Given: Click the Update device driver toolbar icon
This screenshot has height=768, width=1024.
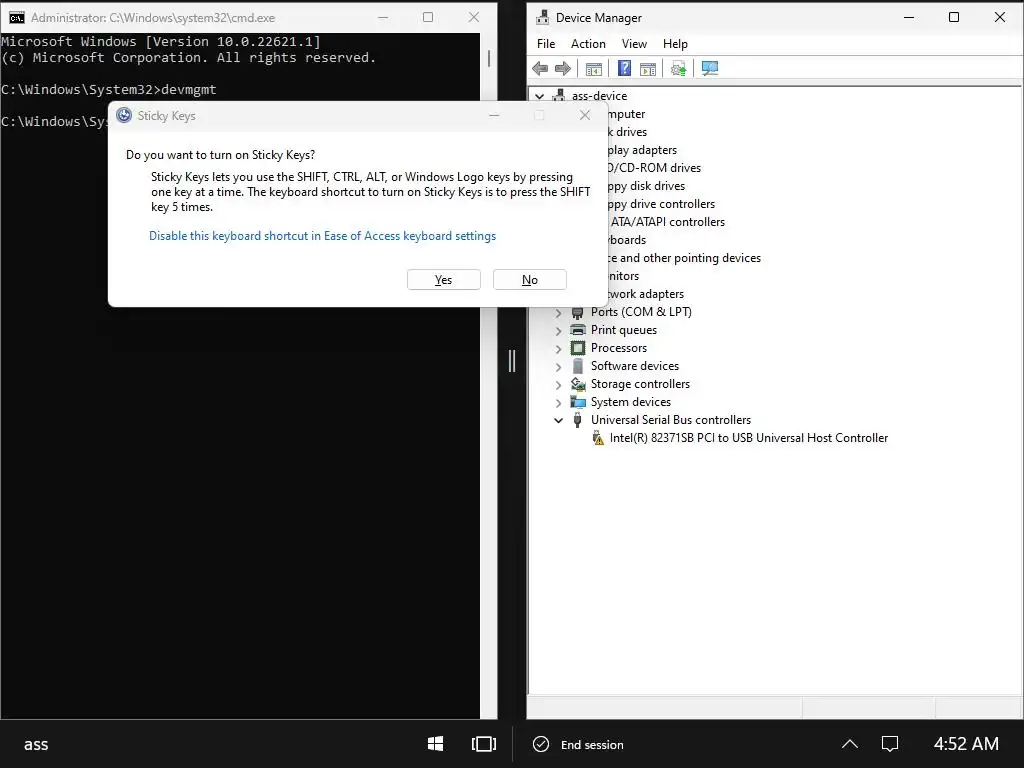Looking at the screenshot, I should (679, 69).
